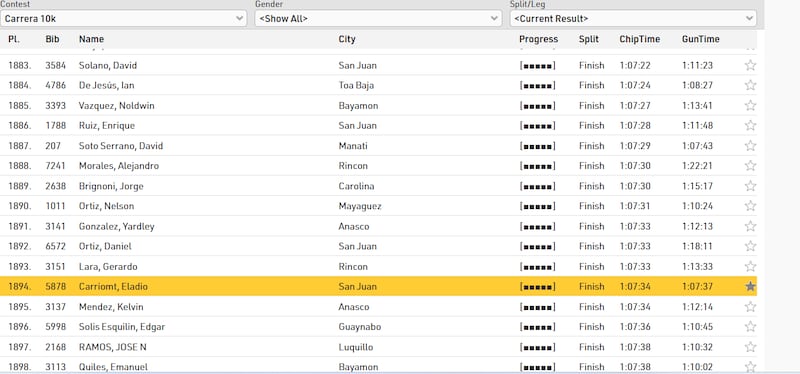This screenshot has height=374, width=800.
Task: Click progress bar of Solano, David
Action: click(537, 65)
